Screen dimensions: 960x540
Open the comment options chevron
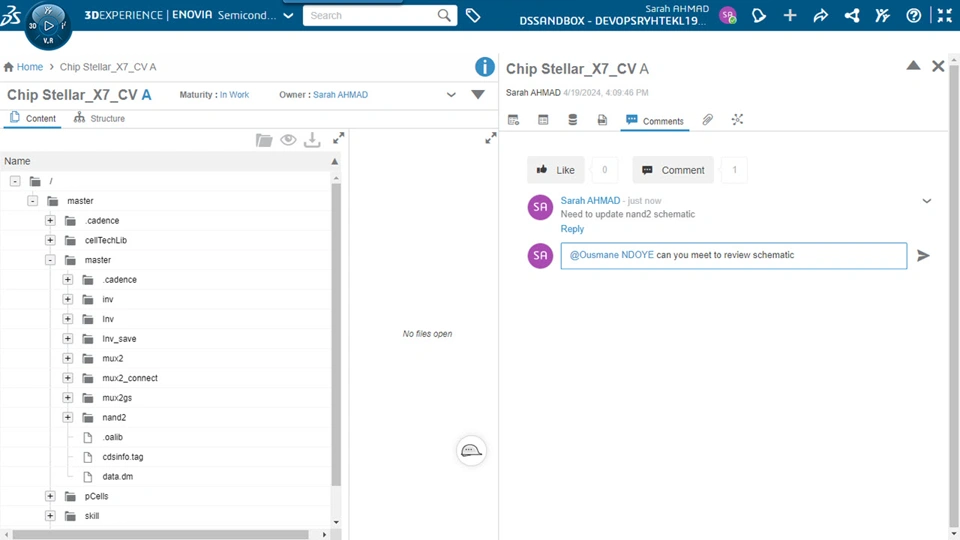(x=927, y=201)
